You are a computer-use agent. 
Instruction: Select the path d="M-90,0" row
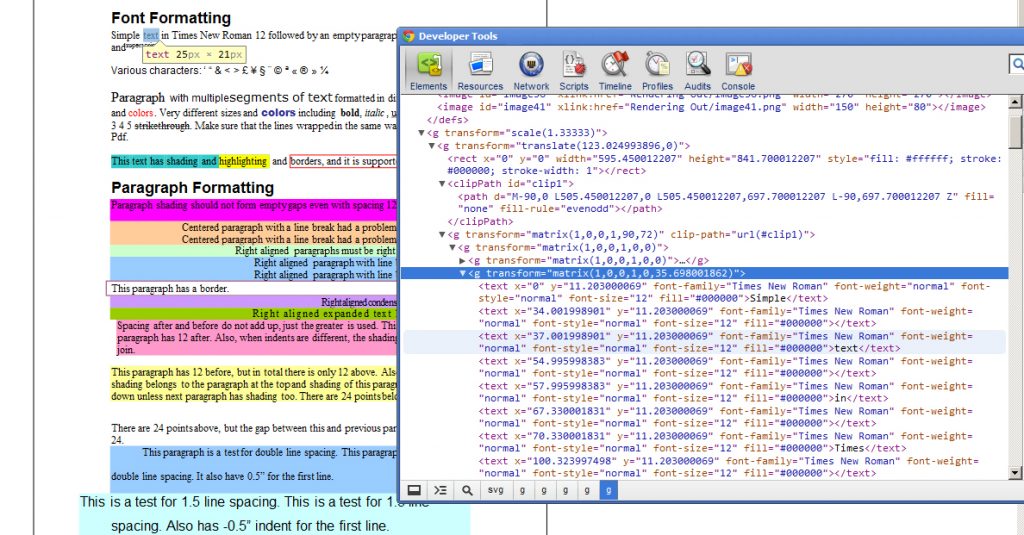click(x=726, y=203)
